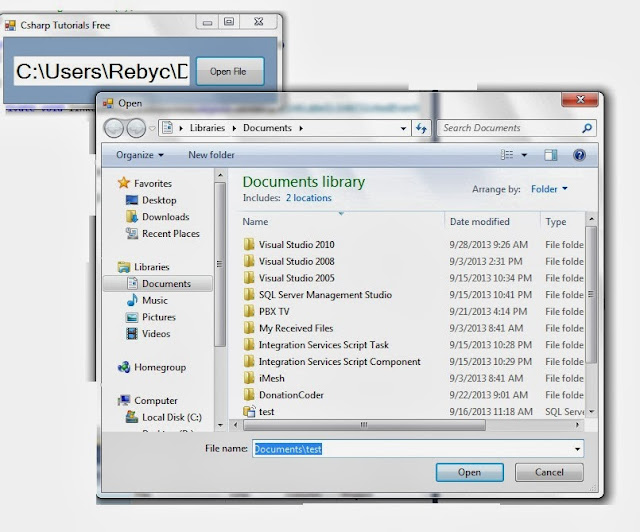Click the Integration Services Script Task folder icon

coord(249,345)
